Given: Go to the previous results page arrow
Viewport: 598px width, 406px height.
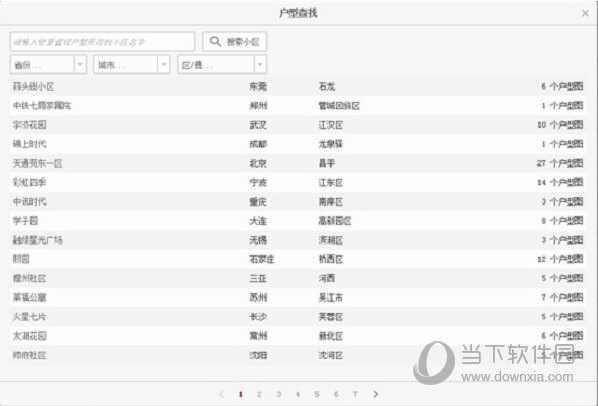Looking at the screenshot, I should tap(221, 394).
